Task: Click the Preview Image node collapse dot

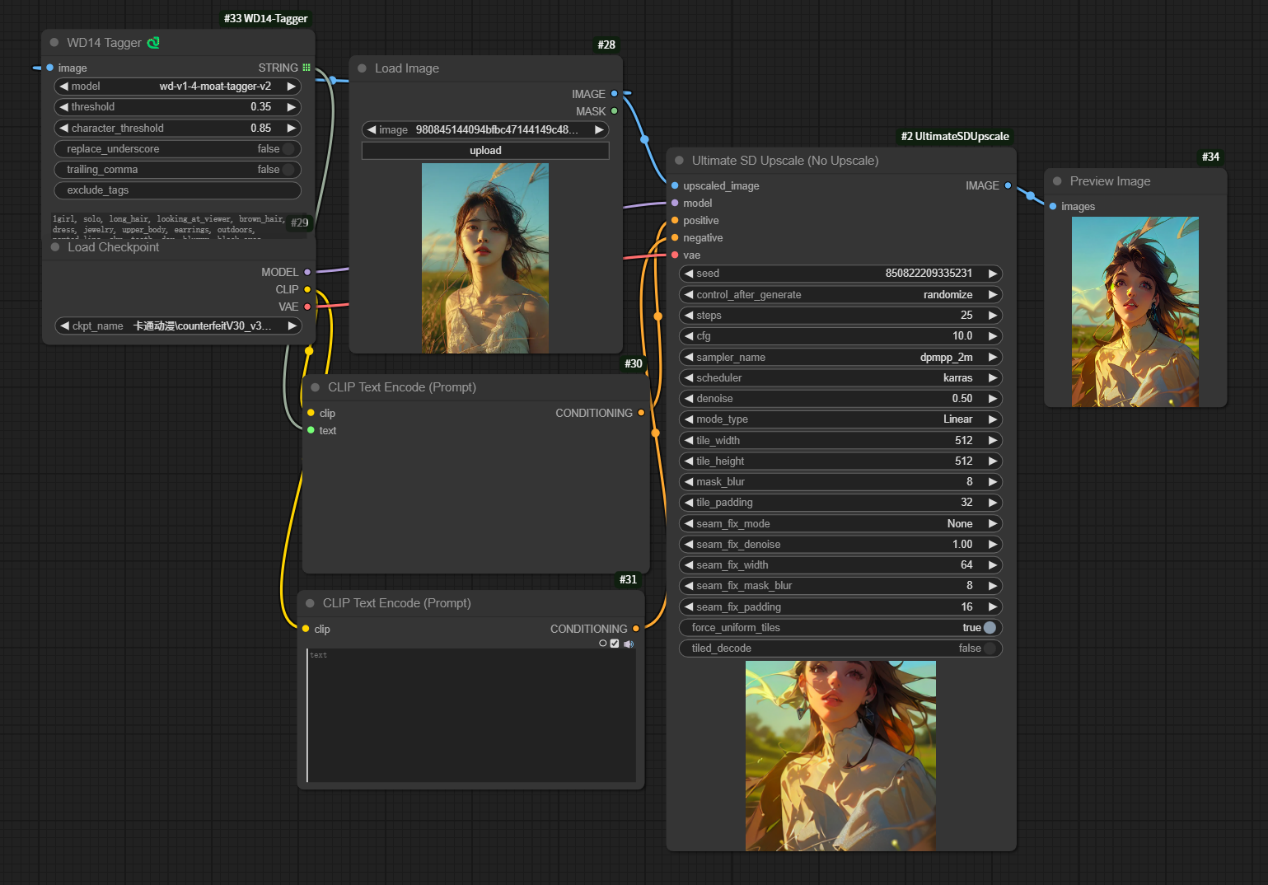Action: pyautogui.click(x=1057, y=181)
